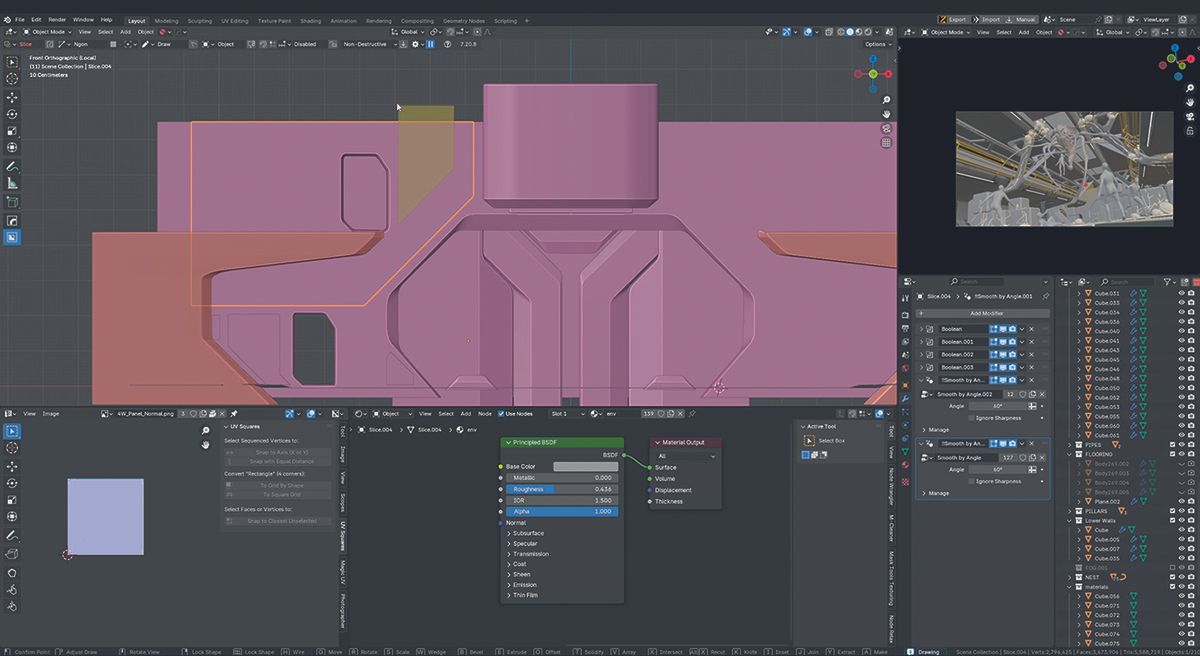Click the Import button in the top bar
Viewport: 1200px width, 656px height.
pos(988,19)
